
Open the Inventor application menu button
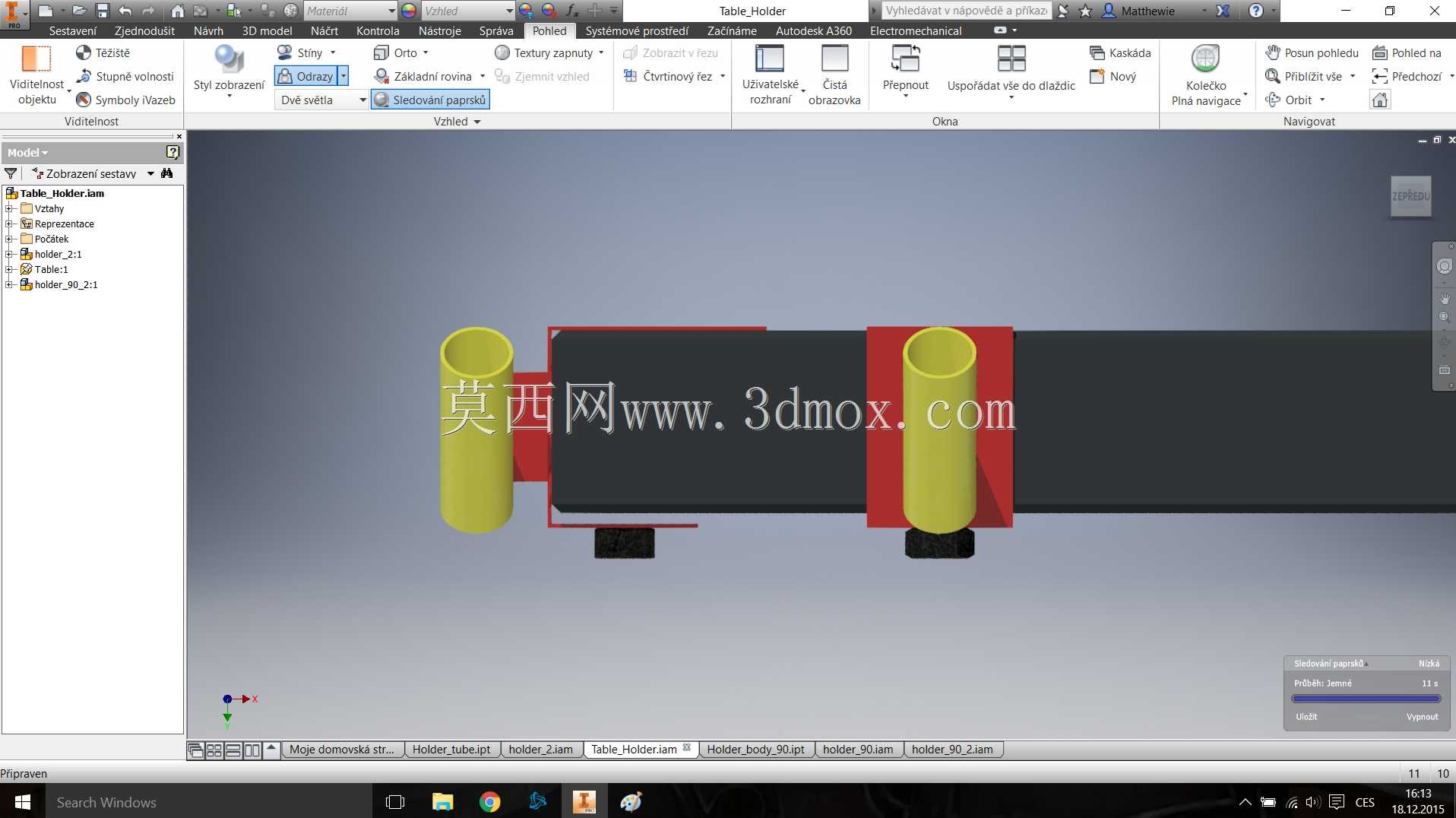click(x=14, y=13)
